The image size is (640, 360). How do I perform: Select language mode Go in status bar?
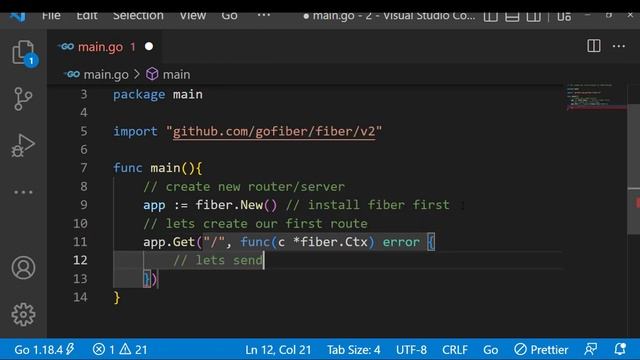491,350
